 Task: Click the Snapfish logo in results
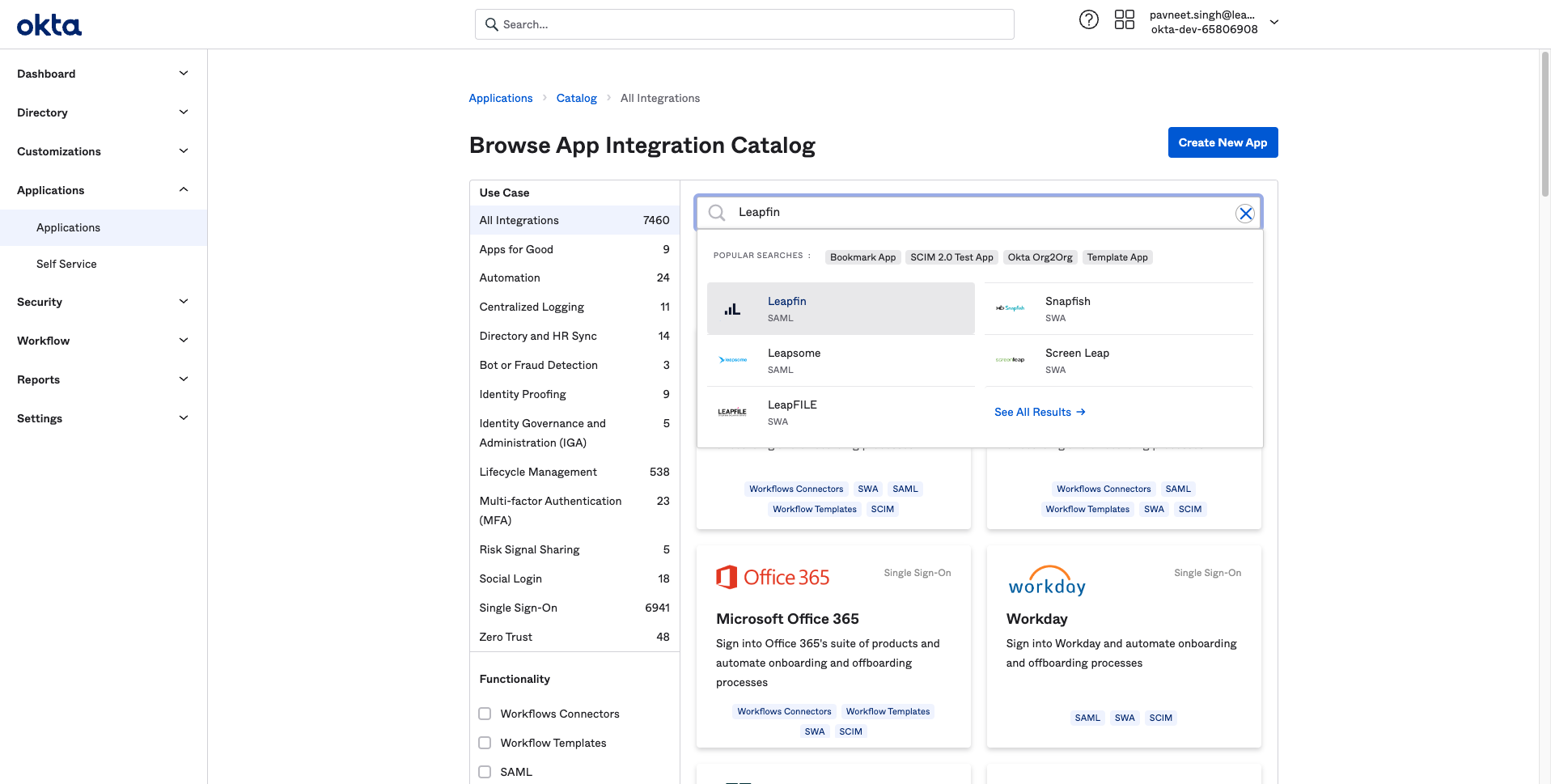(1010, 308)
